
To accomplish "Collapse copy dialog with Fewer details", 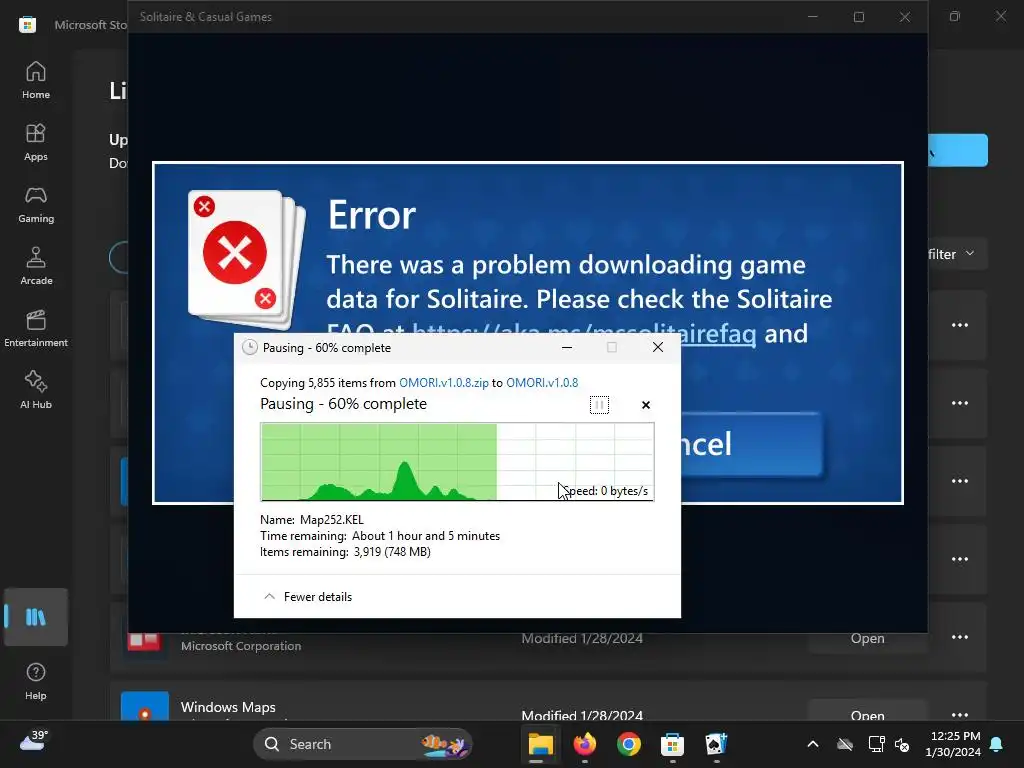I will tap(308, 596).
